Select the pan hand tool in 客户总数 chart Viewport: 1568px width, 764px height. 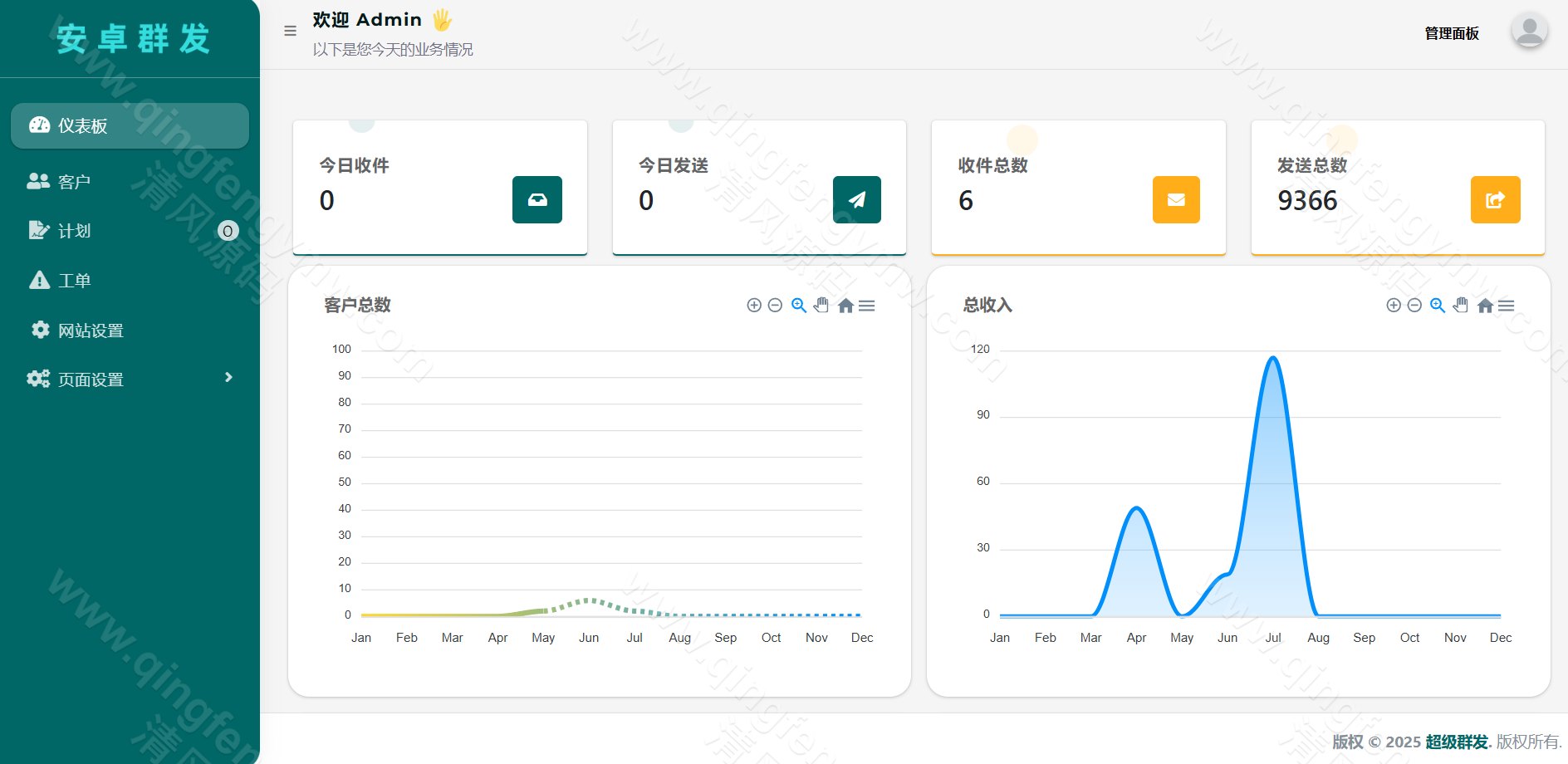pyautogui.click(x=821, y=305)
